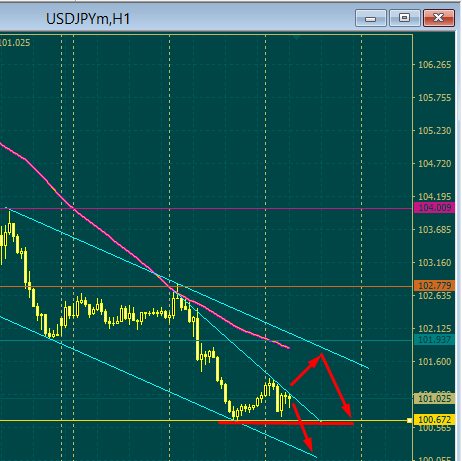
Task: Click the chart shift triangle marker at top
Action: 296,37
